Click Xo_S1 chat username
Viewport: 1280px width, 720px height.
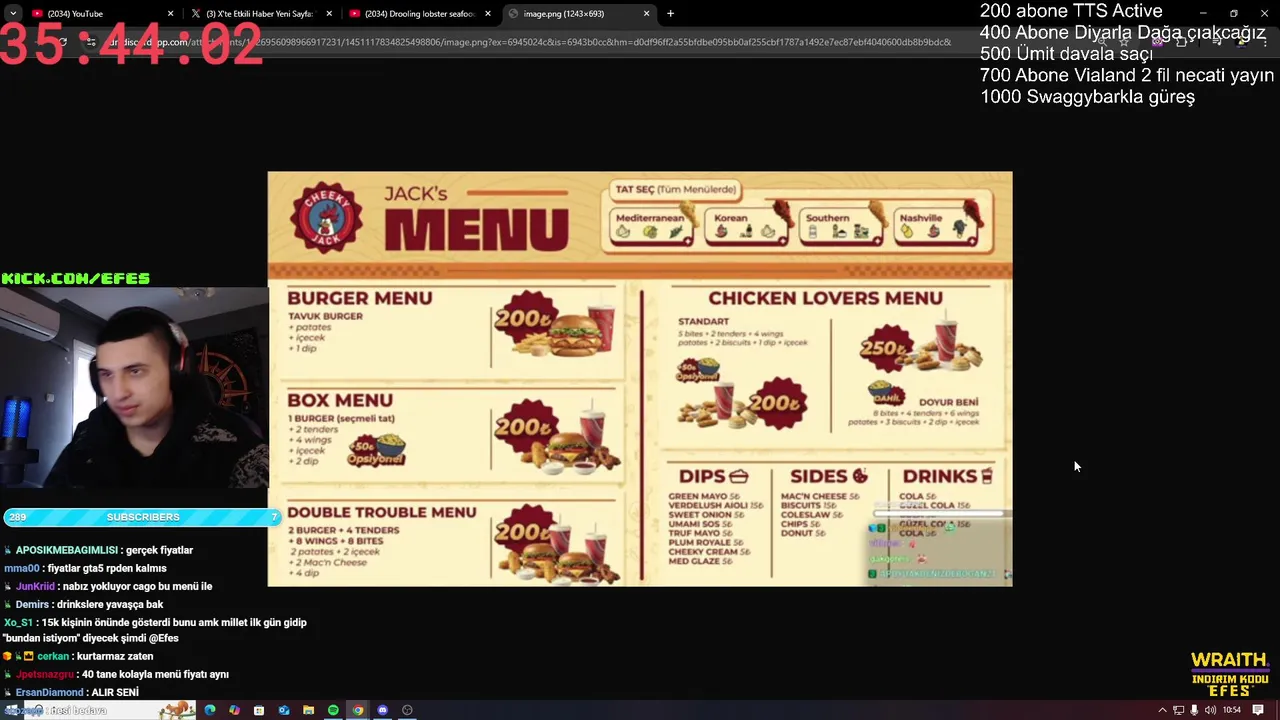[18, 622]
